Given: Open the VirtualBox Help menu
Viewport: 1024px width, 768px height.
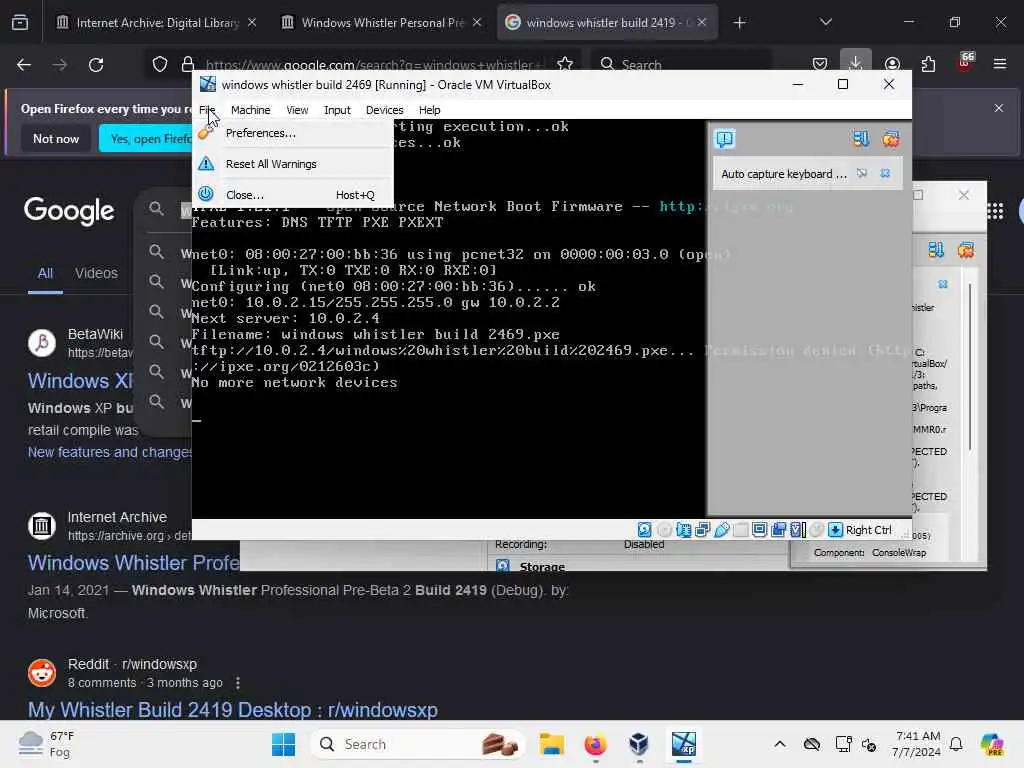Looking at the screenshot, I should pyautogui.click(x=430, y=110).
